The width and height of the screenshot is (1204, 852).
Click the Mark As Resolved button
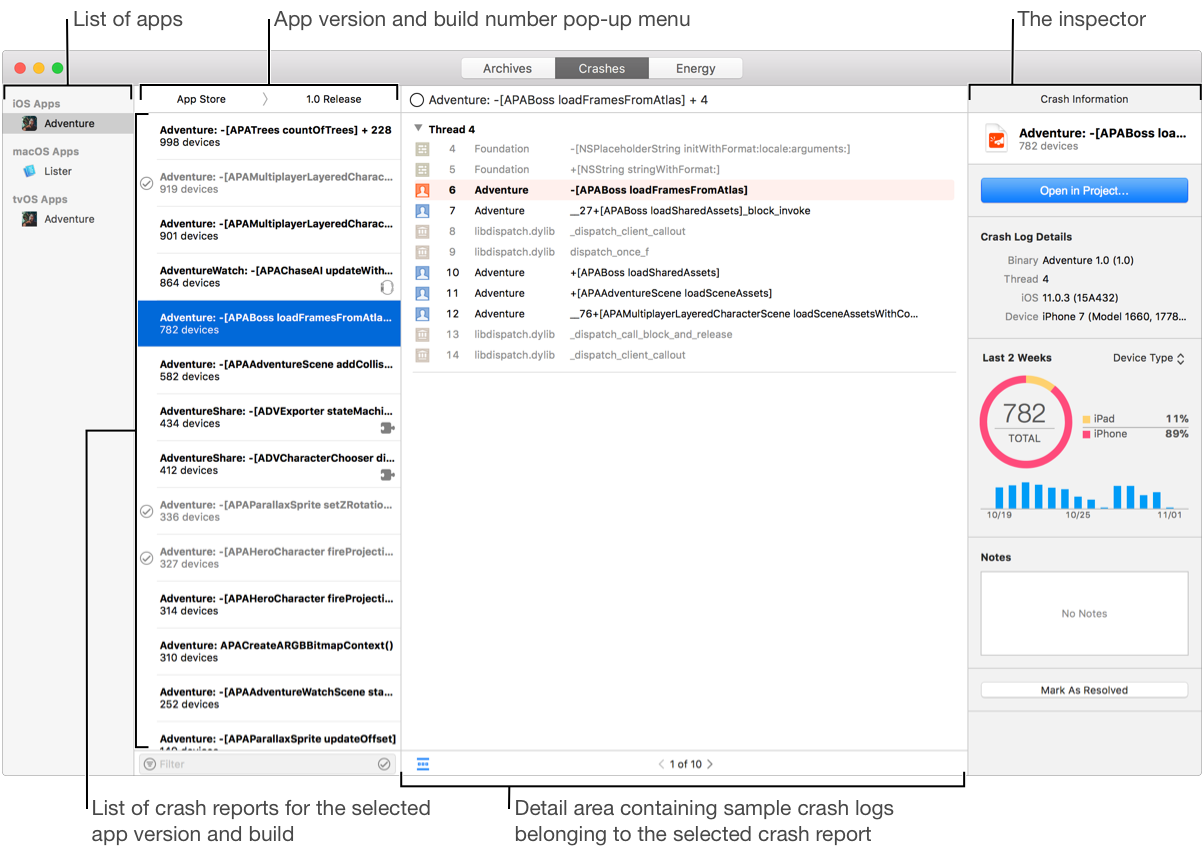point(1084,690)
